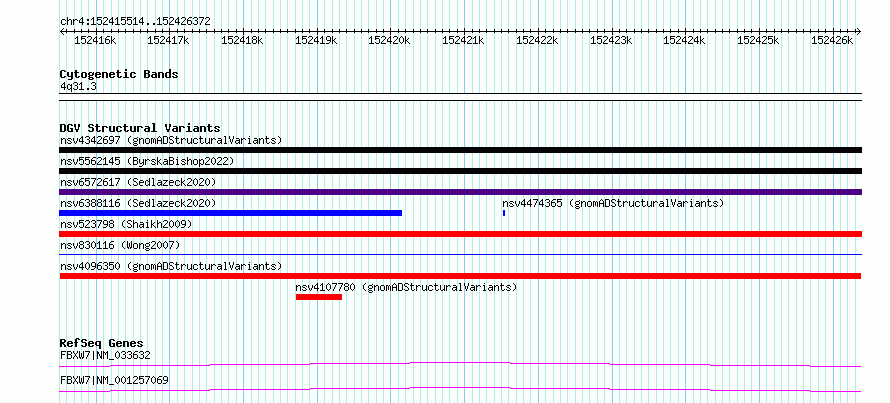The height and width of the screenshot is (403, 890).
Task: Open the nsv523798 (Shaikh2009) label
Action: tap(126, 224)
